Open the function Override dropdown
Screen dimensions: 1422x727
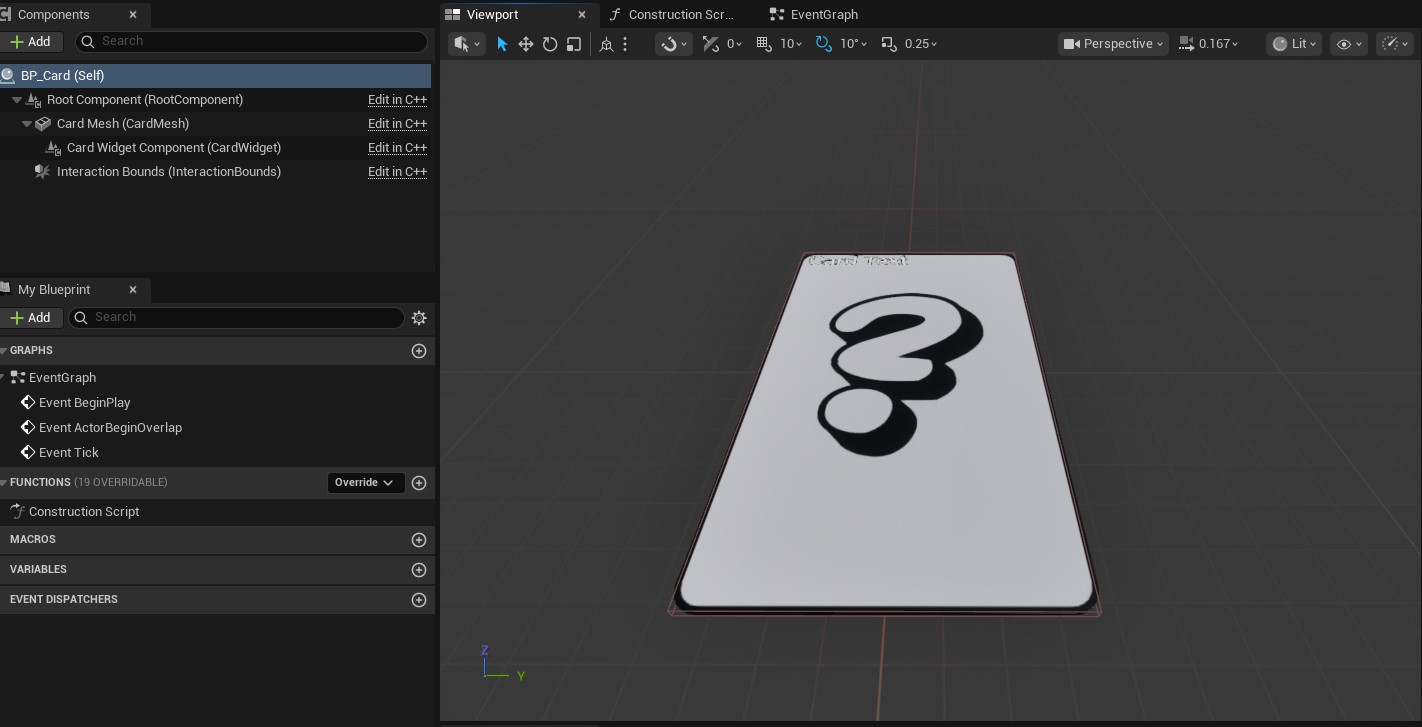pos(365,483)
